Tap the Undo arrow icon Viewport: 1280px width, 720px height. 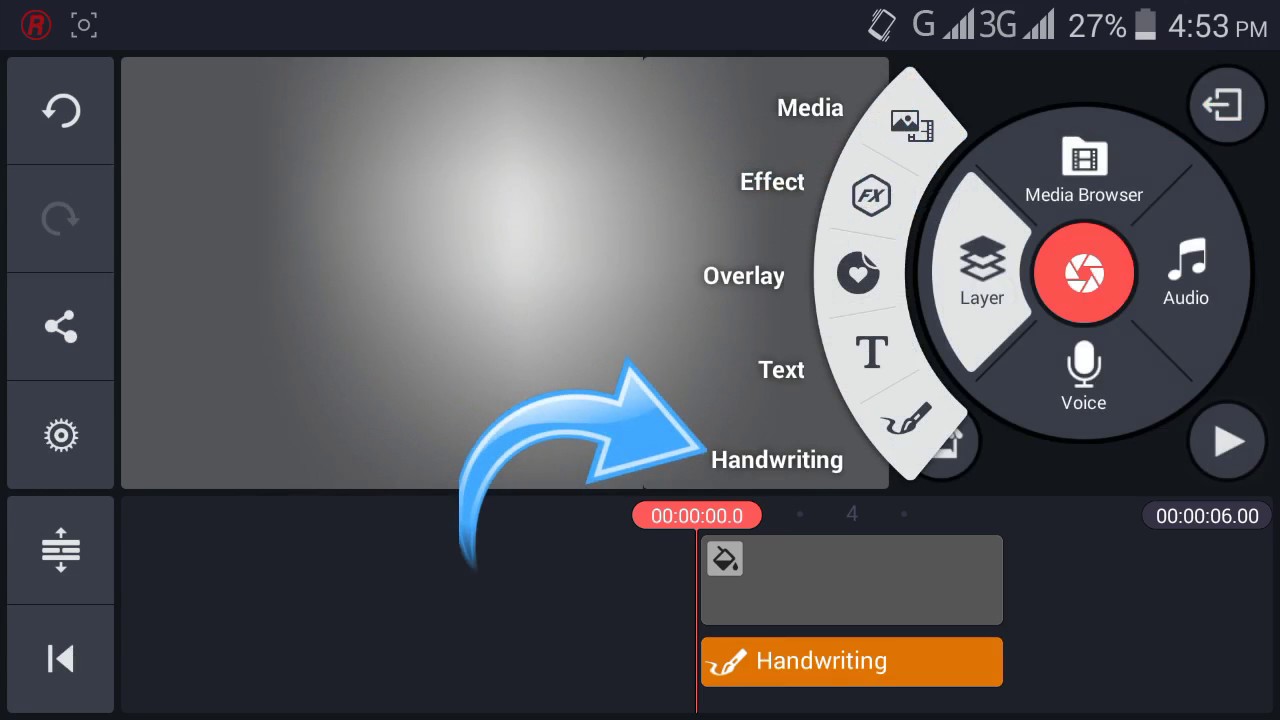click(61, 110)
